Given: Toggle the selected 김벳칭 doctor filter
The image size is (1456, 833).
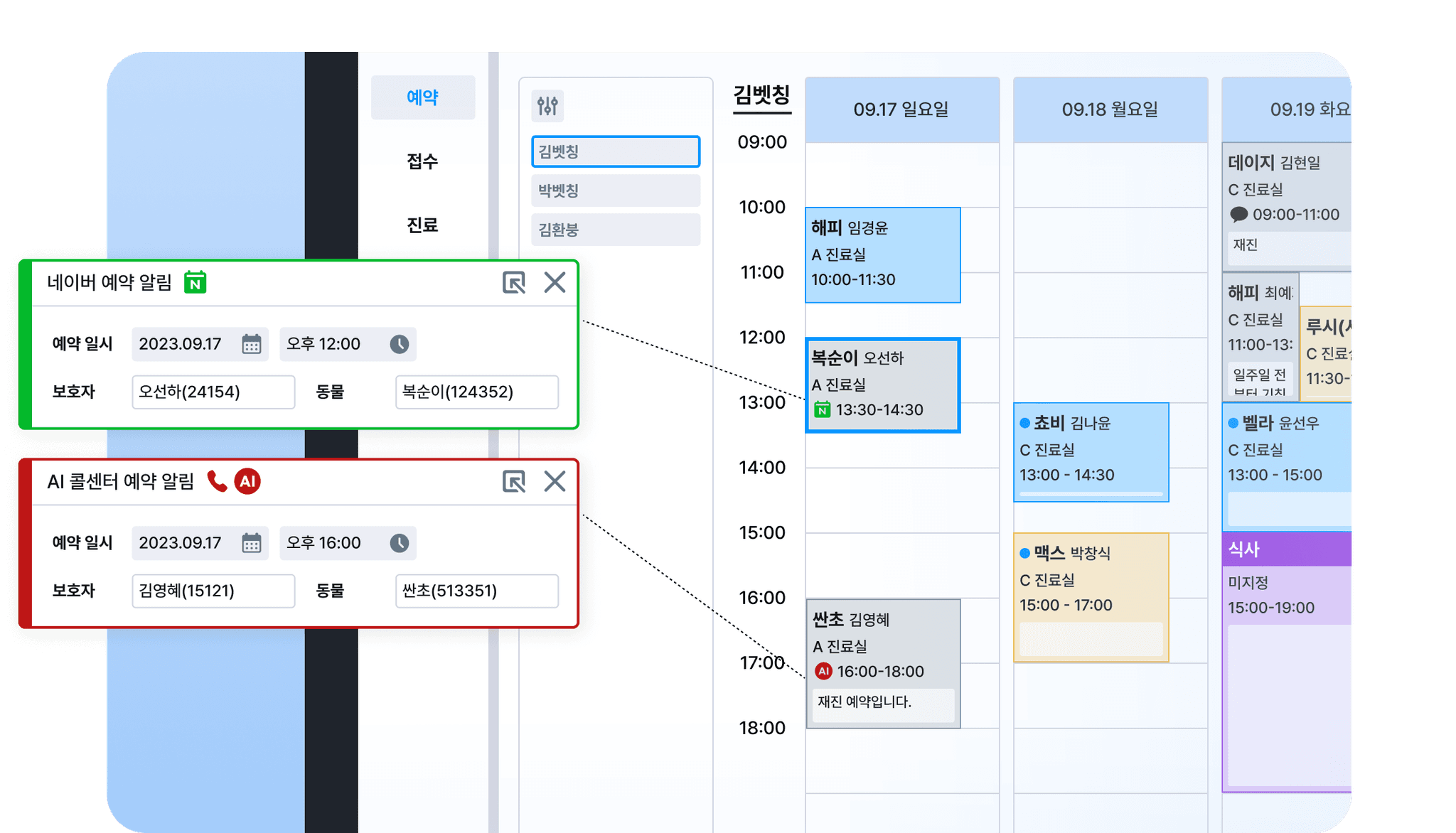Looking at the screenshot, I should tap(615, 151).
